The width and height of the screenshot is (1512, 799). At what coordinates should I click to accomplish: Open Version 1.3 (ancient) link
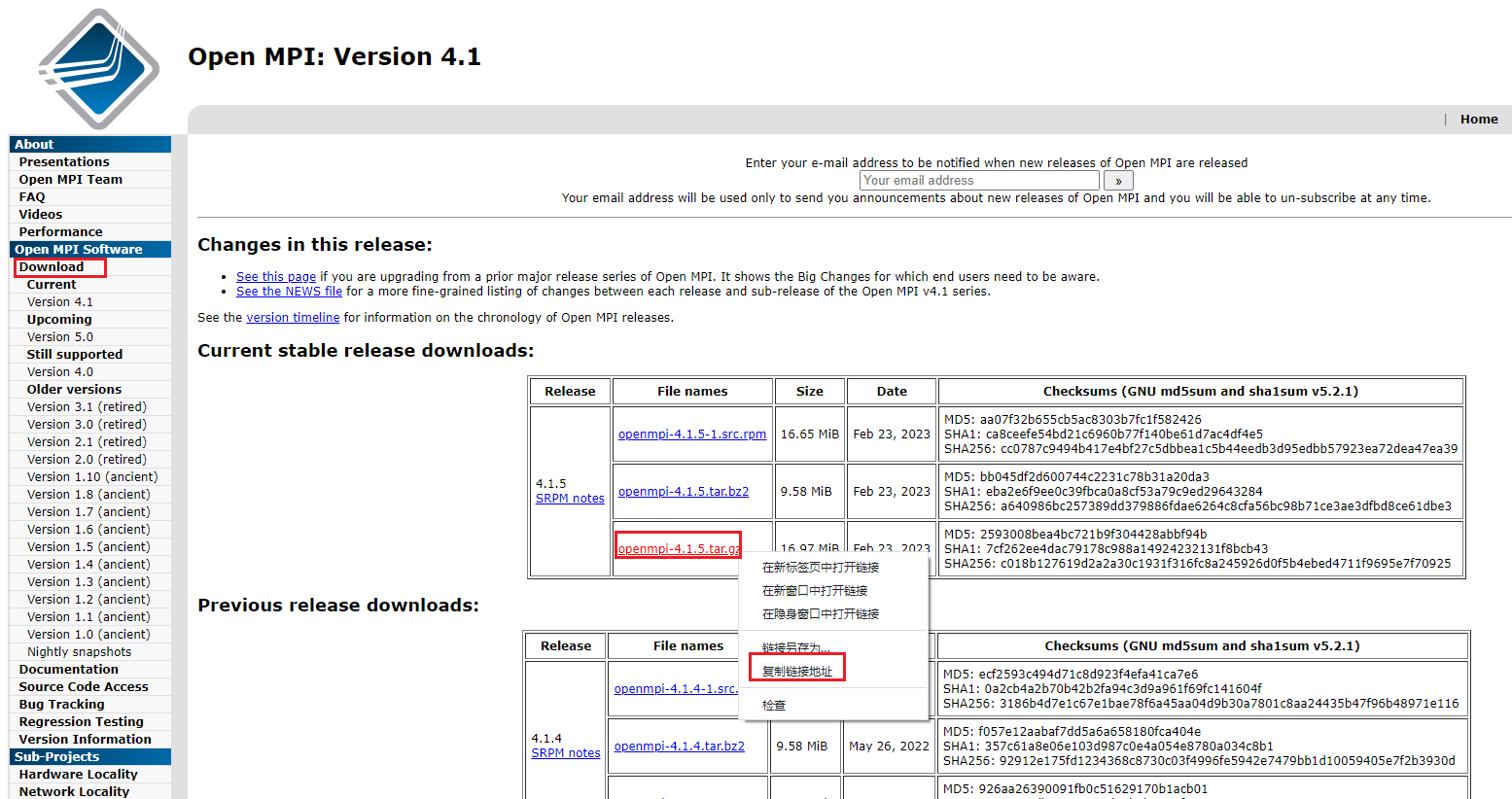tap(88, 582)
